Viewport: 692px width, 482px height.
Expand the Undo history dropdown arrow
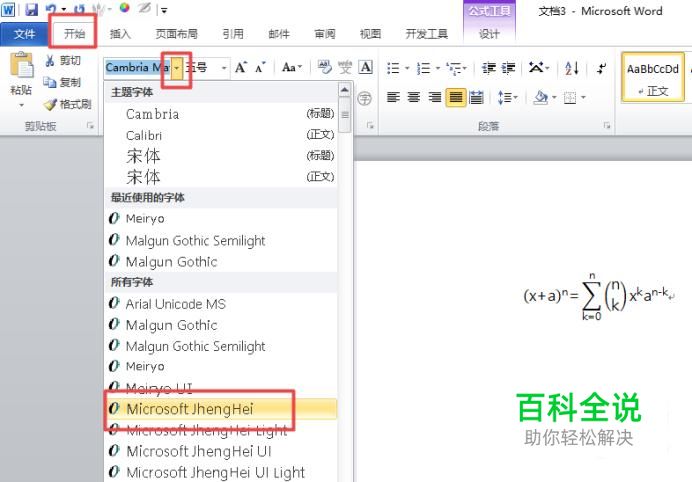click(64, 9)
